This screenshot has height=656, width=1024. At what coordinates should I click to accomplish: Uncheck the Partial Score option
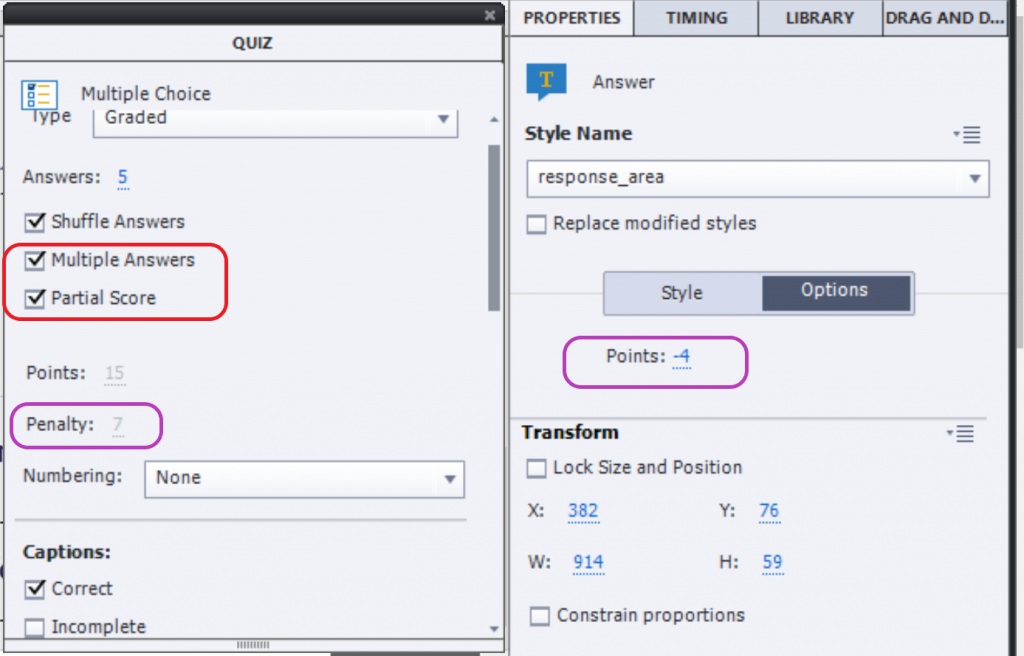(36, 298)
